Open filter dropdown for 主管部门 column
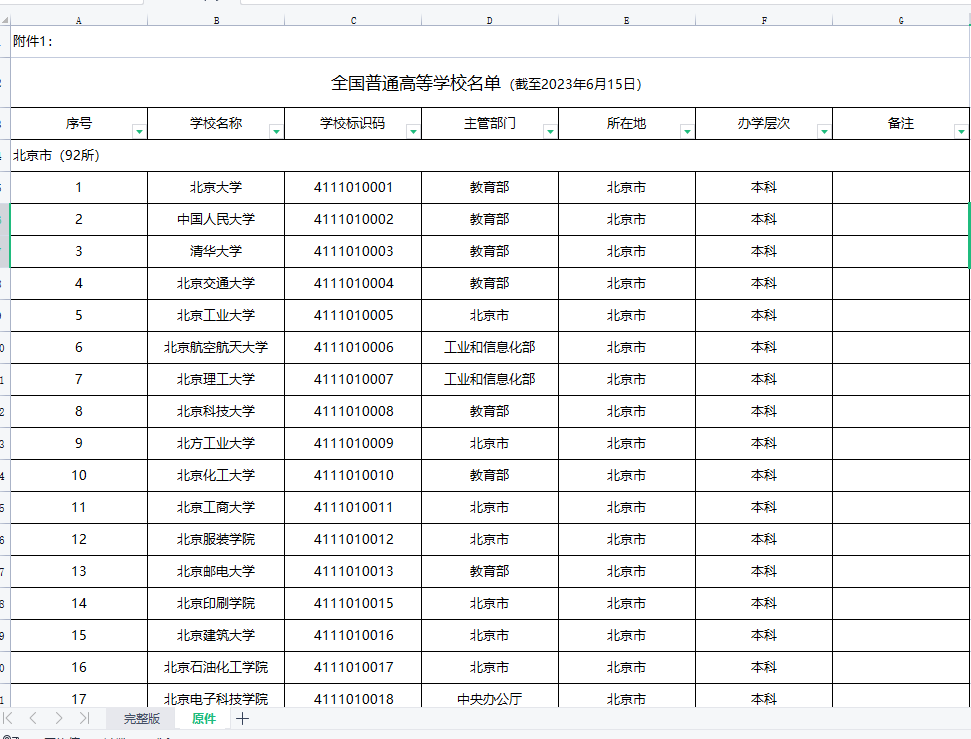The height and width of the screenshot is (739, 971). [x=550, y=131]
